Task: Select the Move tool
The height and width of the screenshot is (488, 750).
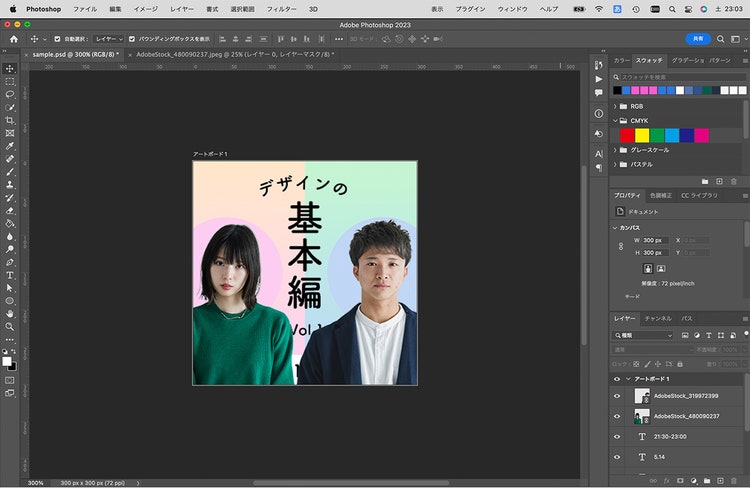Action: pos(10,69)
